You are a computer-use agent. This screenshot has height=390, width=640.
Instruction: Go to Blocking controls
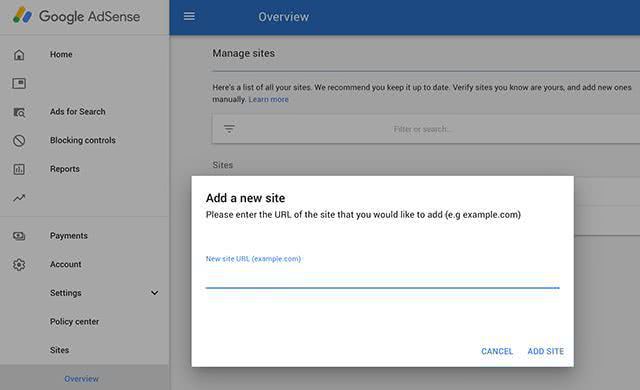point(83,140)
